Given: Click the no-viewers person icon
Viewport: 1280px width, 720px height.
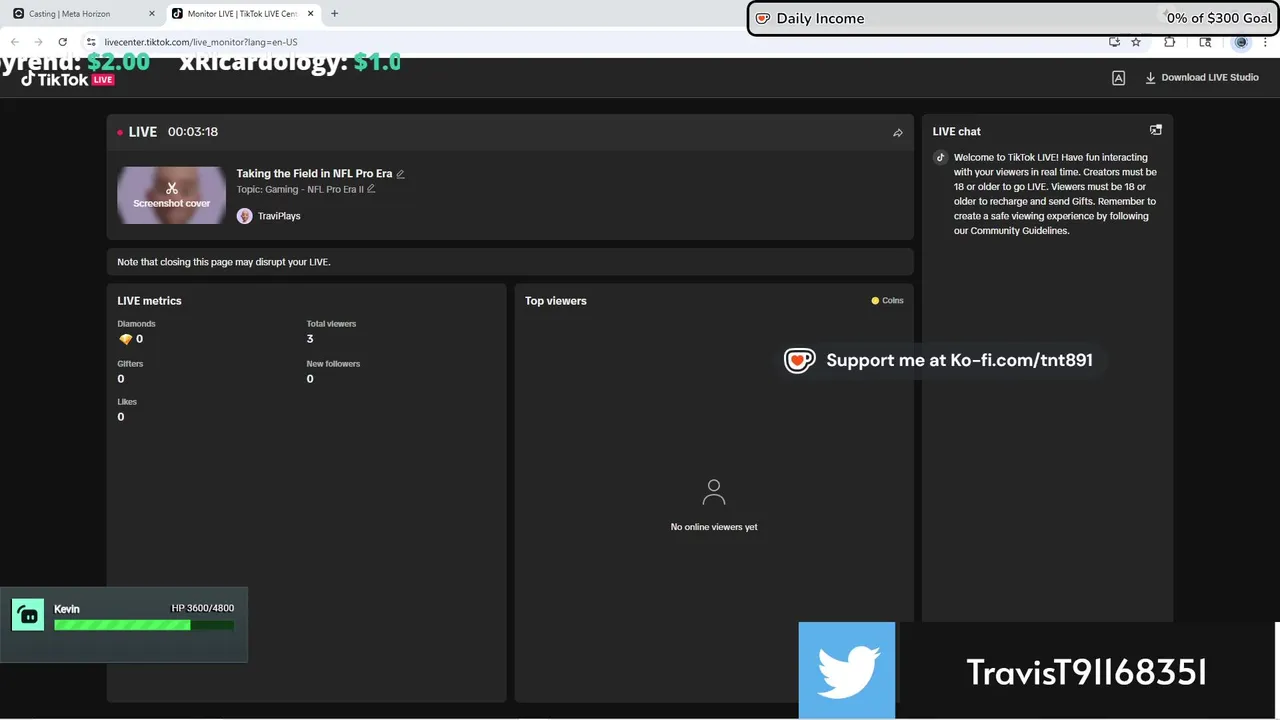Looking at the screenshot, I should (714, 492).
